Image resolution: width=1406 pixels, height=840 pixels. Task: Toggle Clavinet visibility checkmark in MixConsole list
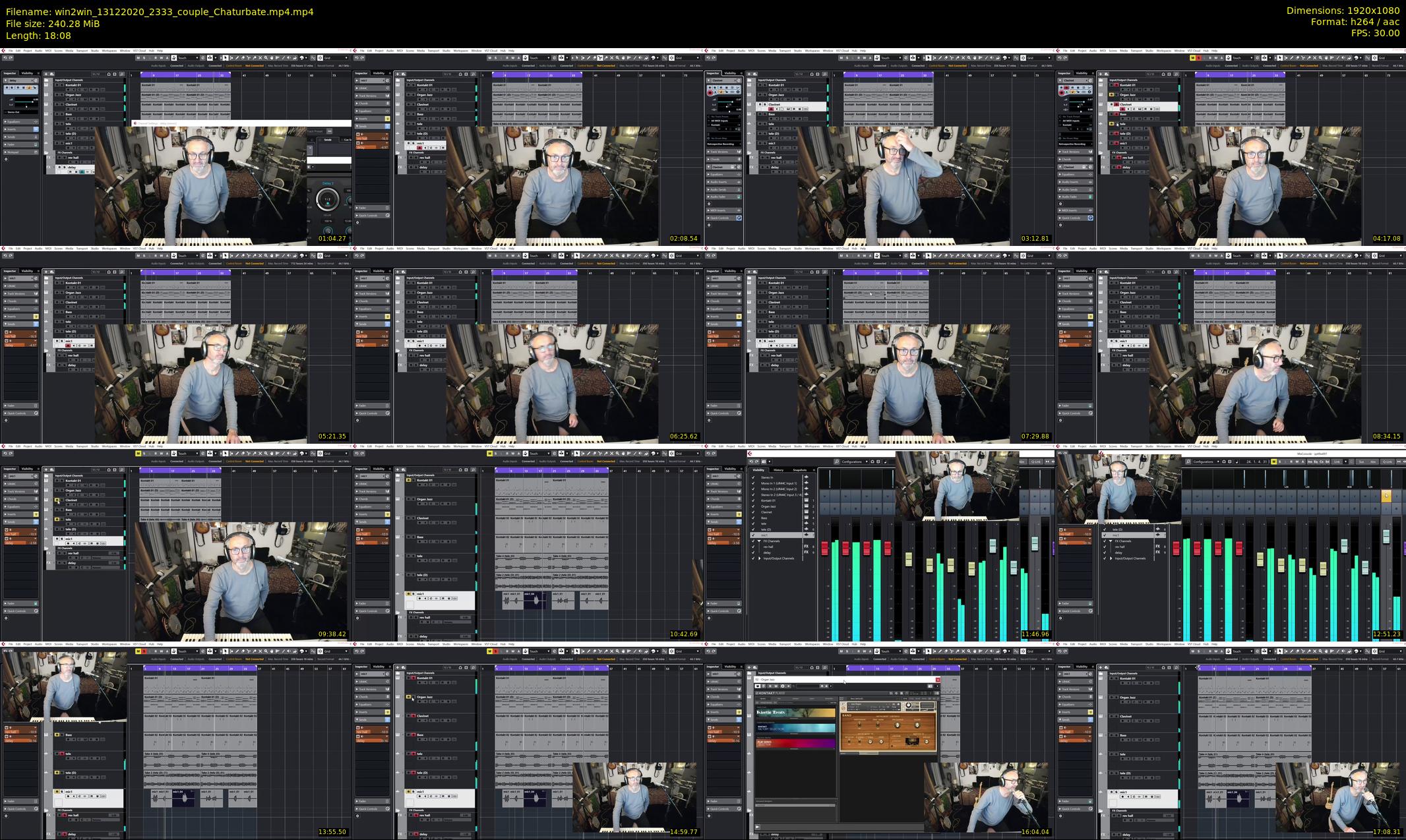tap(754, 512)
